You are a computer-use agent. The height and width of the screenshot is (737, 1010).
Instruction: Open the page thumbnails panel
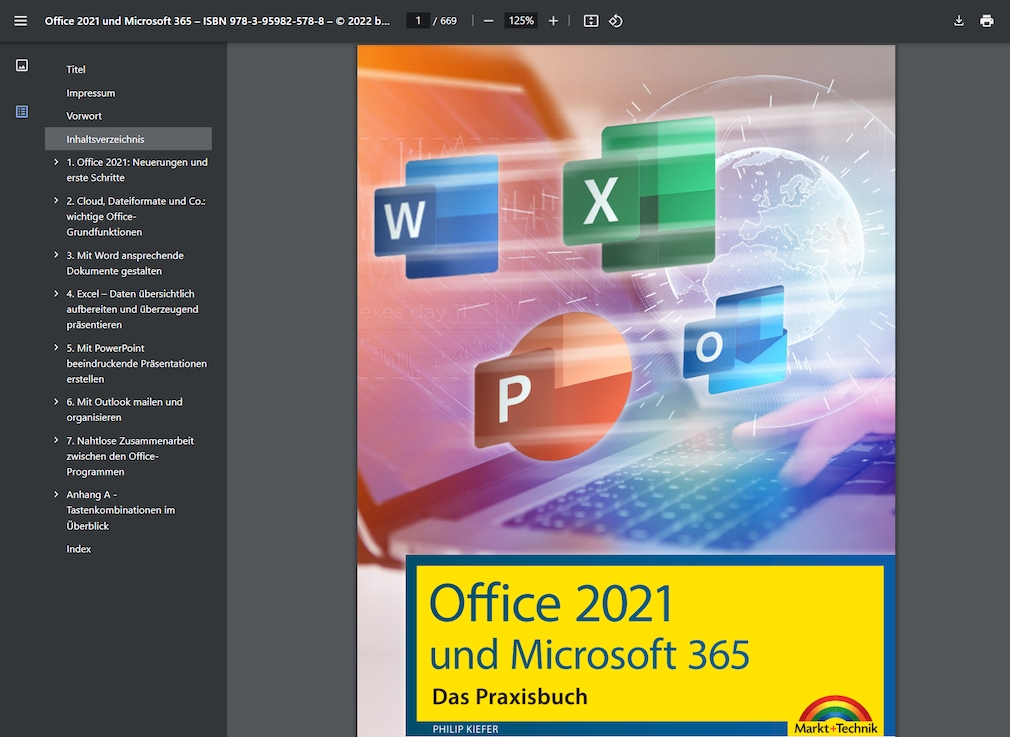tap(21, 64)
